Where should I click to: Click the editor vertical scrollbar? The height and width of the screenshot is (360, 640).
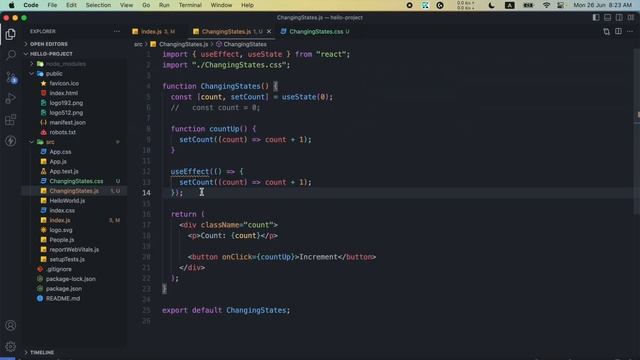(637, 131)
